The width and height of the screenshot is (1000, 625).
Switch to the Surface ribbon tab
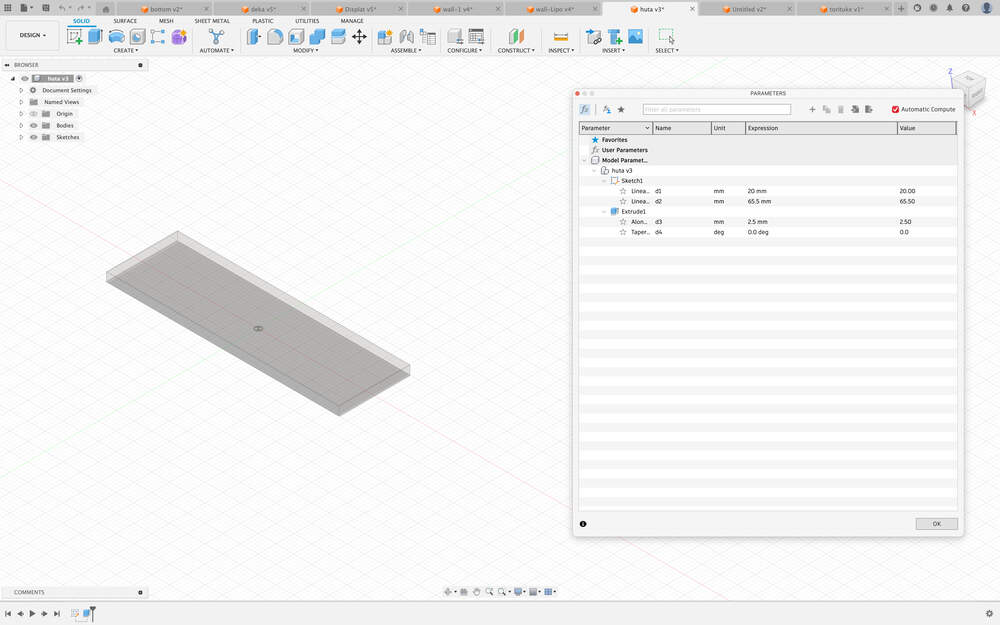tap(125, 21)
